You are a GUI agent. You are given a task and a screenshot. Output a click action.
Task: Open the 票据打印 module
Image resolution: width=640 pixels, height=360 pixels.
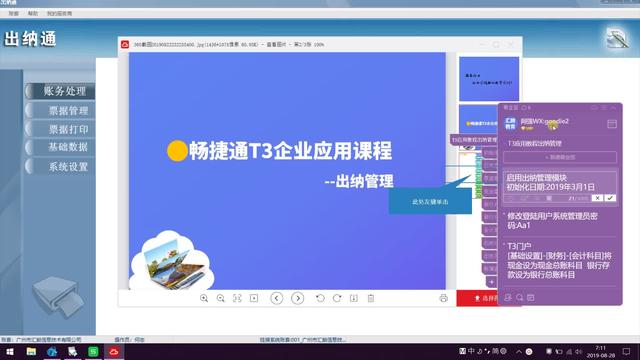click(60, 129)
